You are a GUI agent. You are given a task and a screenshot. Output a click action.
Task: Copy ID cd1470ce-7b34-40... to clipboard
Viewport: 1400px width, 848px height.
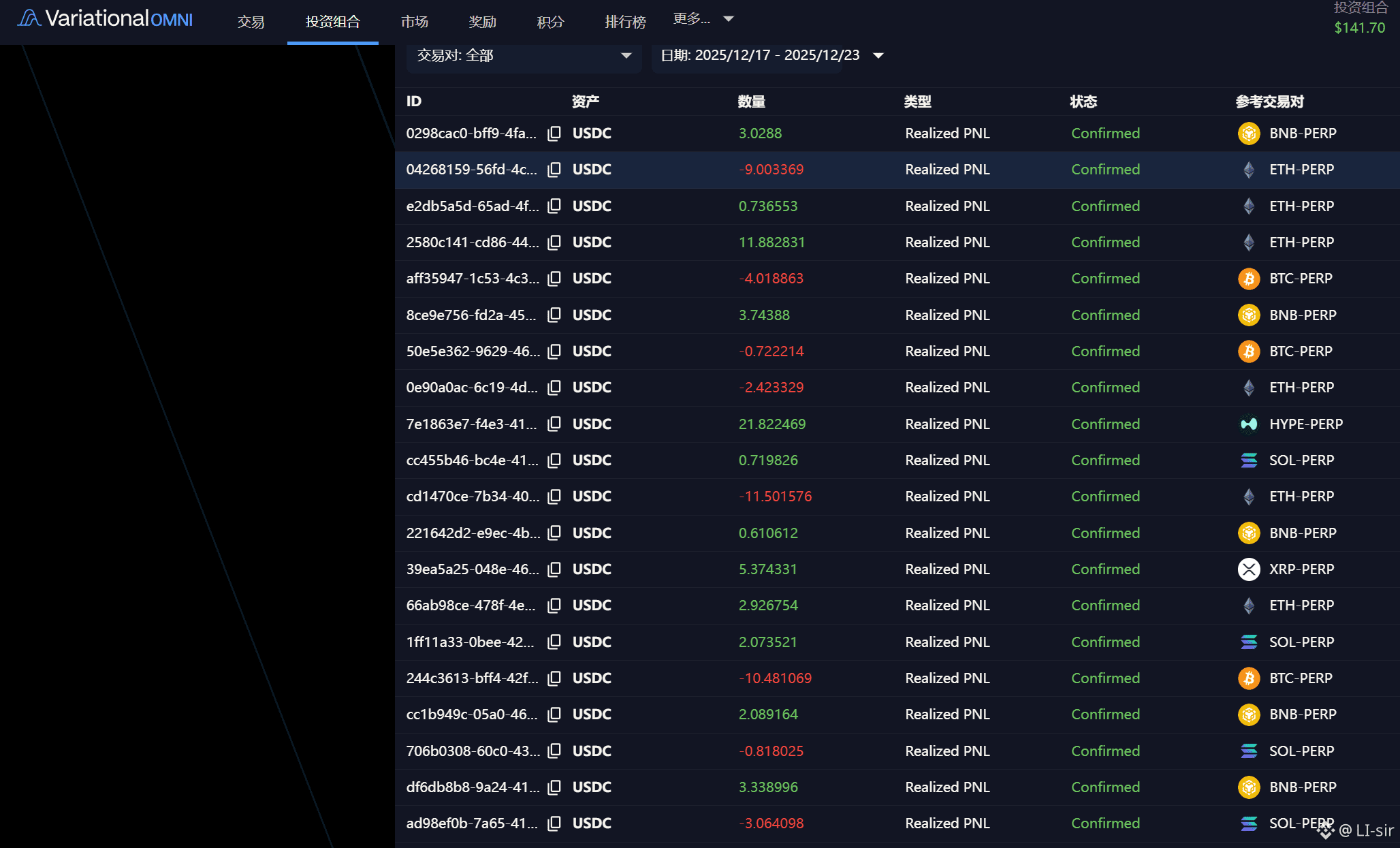coord(554,497)
